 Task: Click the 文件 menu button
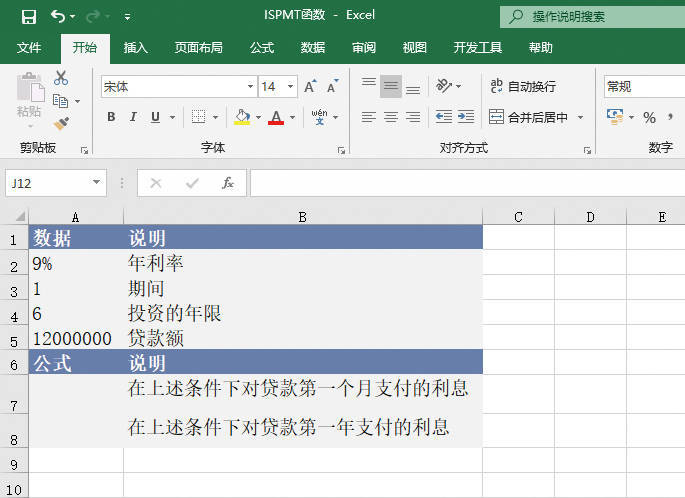pos(30,47)
